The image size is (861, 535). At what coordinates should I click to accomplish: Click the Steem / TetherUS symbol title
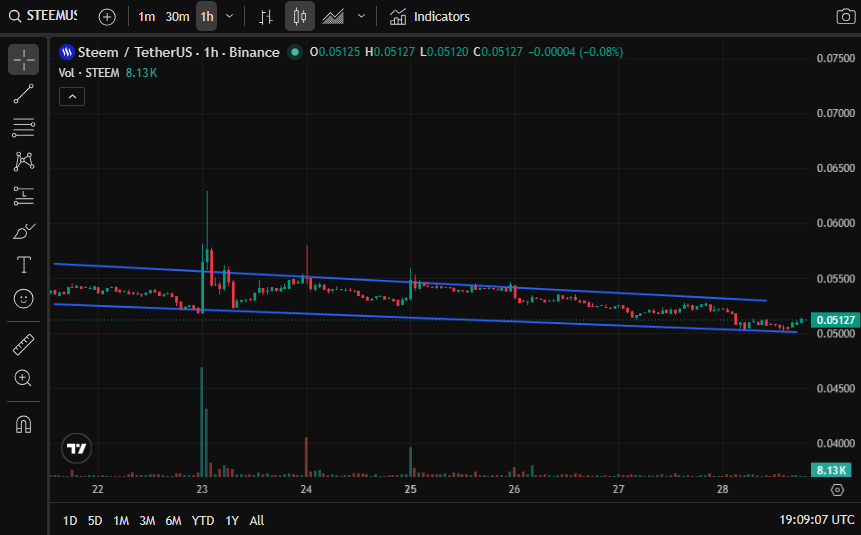(x=178, y=52)
